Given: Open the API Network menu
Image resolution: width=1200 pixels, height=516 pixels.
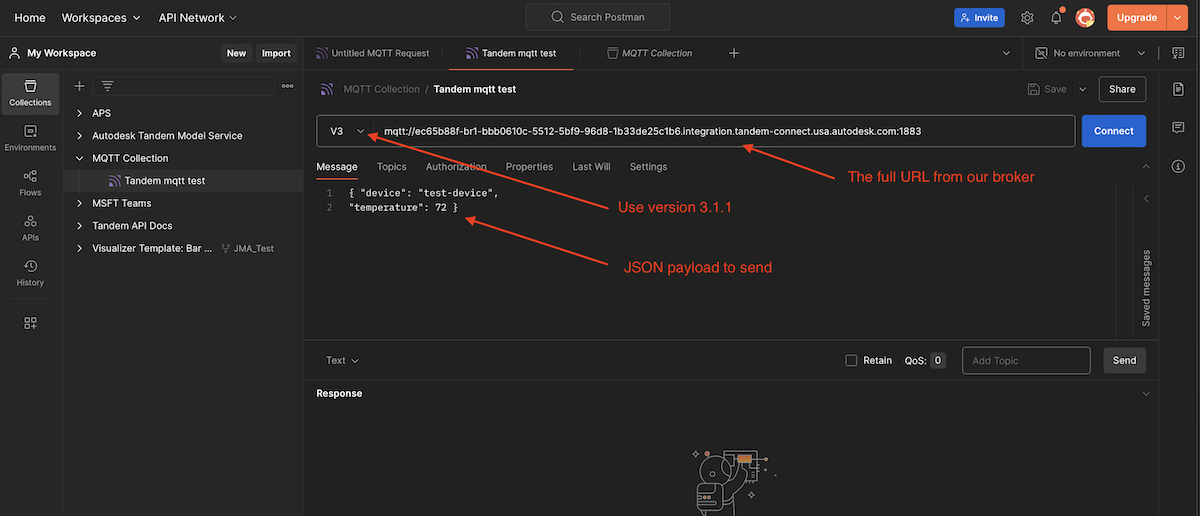Looking at the screenshot, I should 198,18.
